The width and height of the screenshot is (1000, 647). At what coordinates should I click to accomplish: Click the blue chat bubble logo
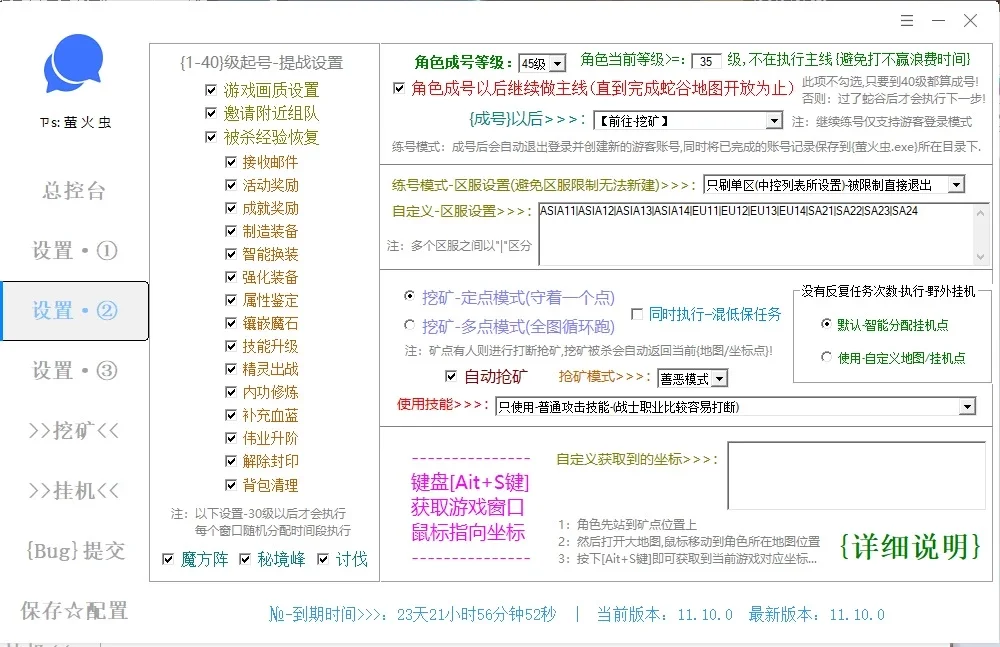[73, 63]
